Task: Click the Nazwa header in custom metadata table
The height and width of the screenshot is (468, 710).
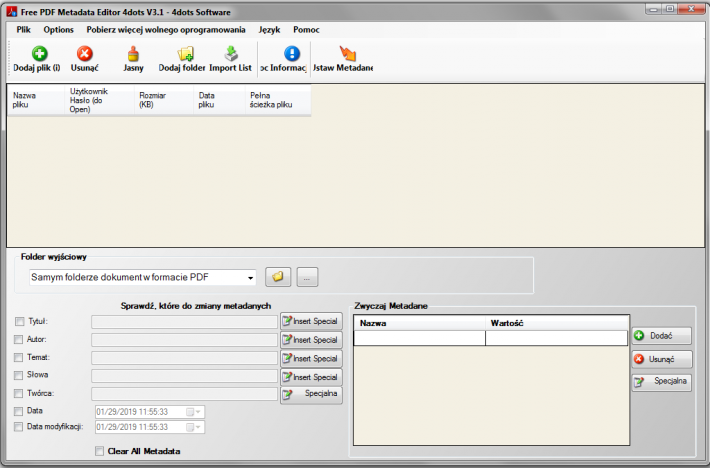Action: click(x=420, y=323)
